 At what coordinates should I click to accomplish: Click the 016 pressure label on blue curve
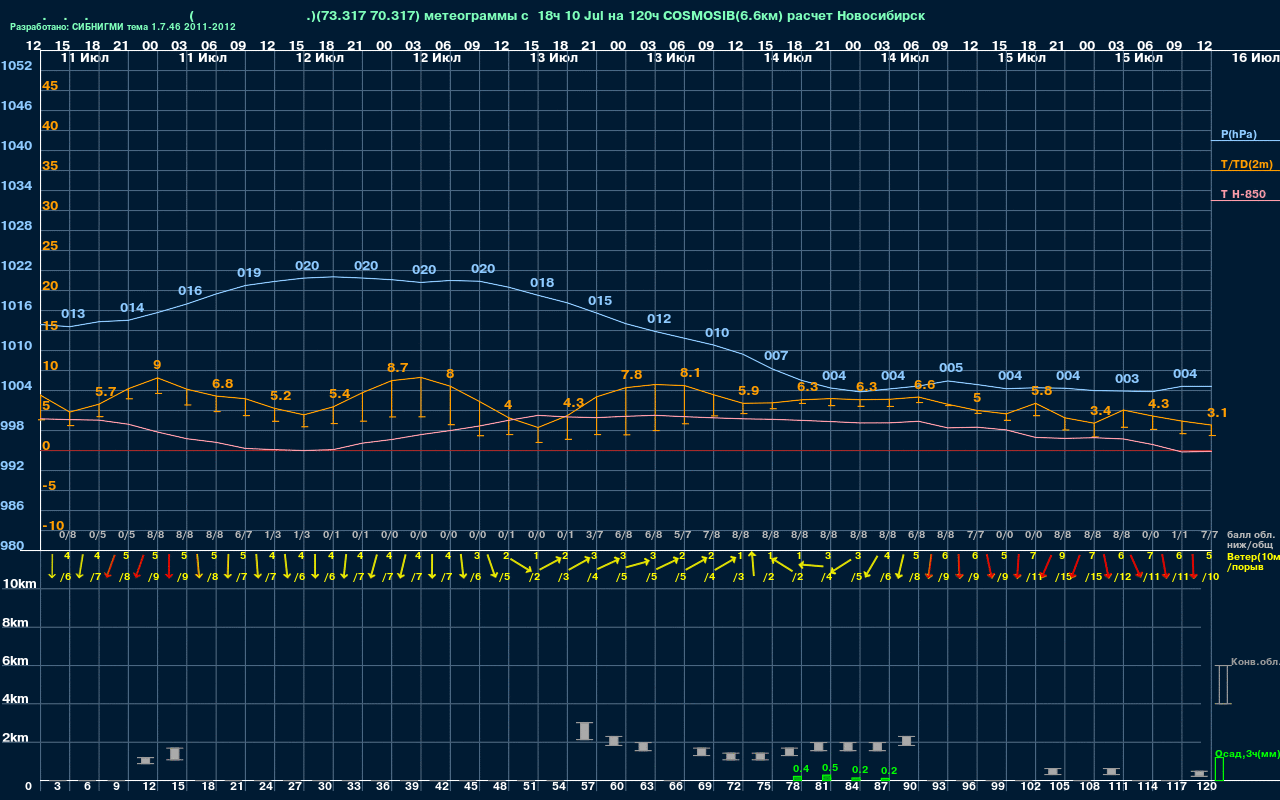(190, 291)
